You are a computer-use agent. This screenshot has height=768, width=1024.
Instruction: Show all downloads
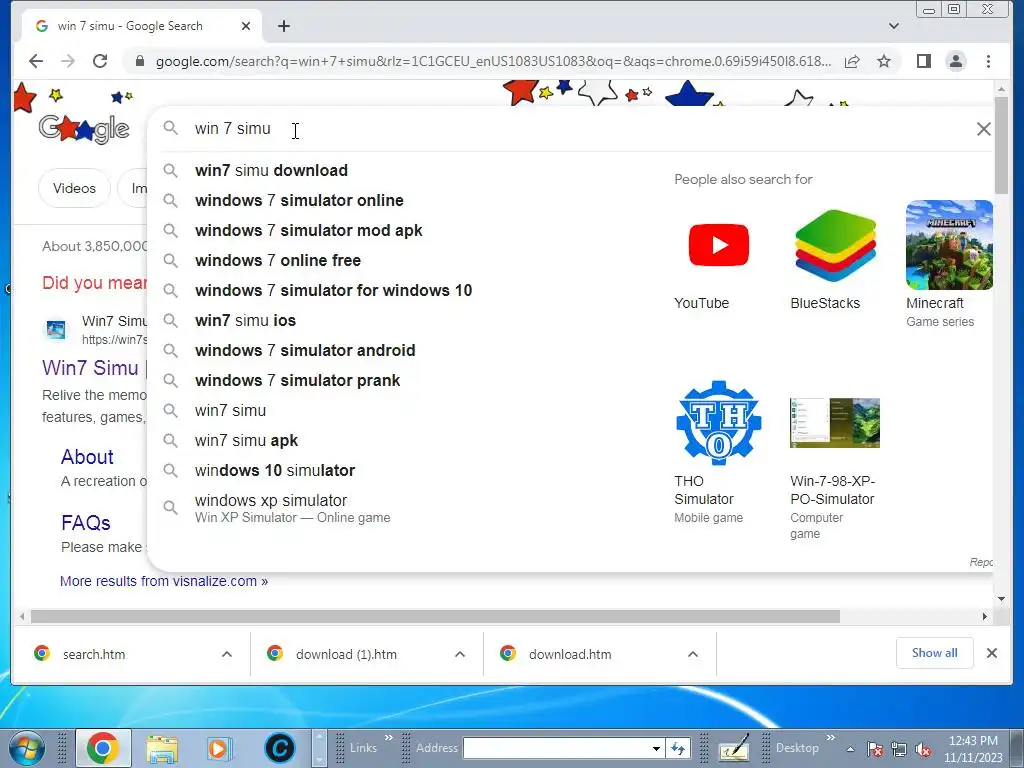click(934, 653)
